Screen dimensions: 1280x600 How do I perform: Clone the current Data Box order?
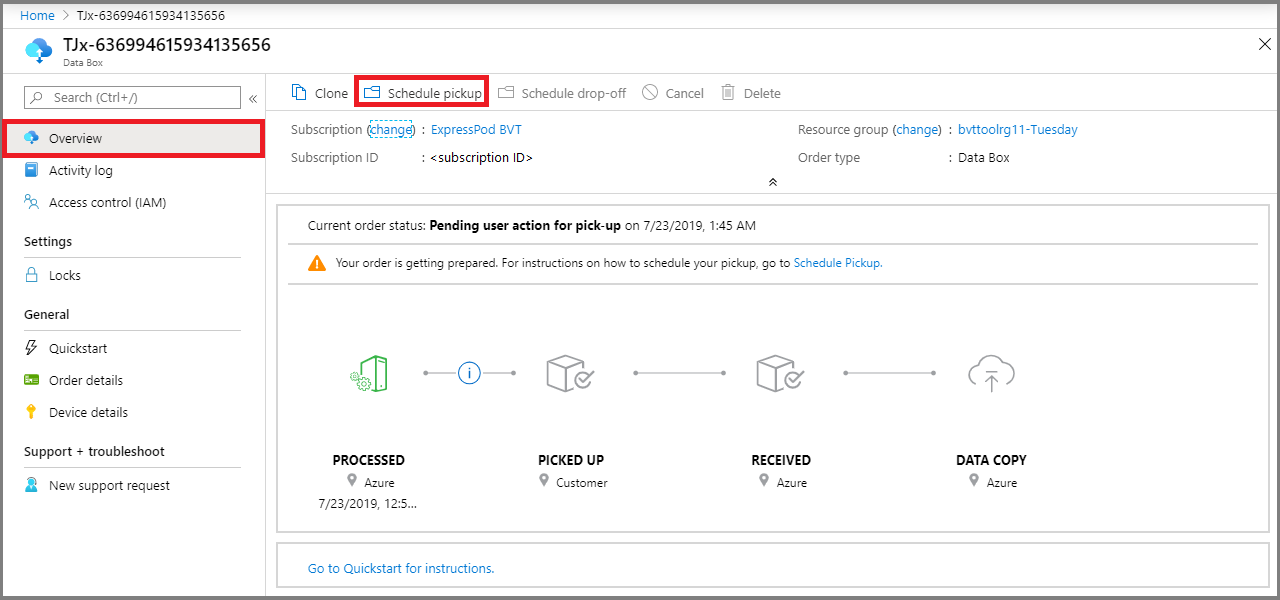[318, 92]
